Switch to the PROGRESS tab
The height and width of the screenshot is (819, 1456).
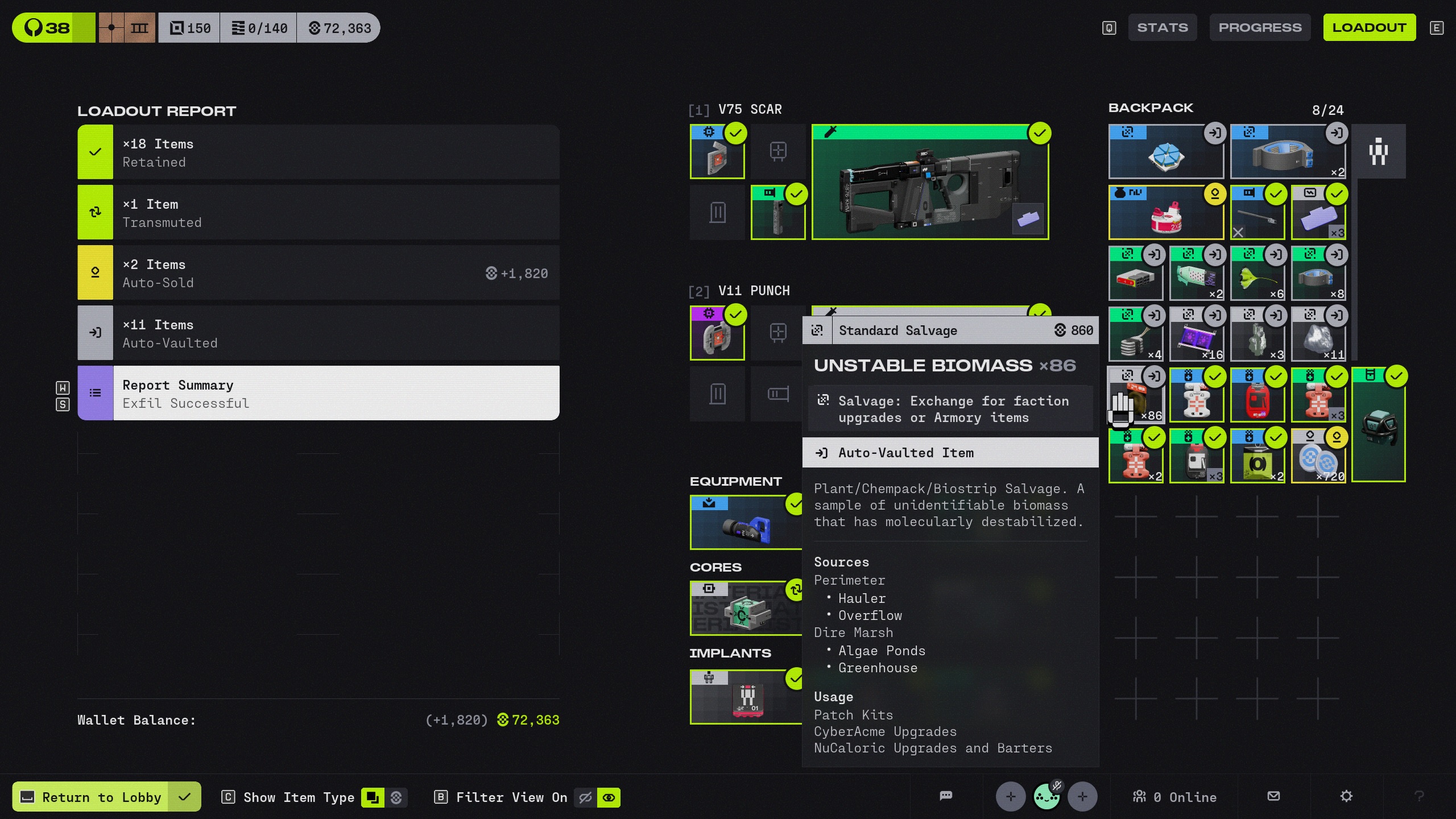(1259, 28)
